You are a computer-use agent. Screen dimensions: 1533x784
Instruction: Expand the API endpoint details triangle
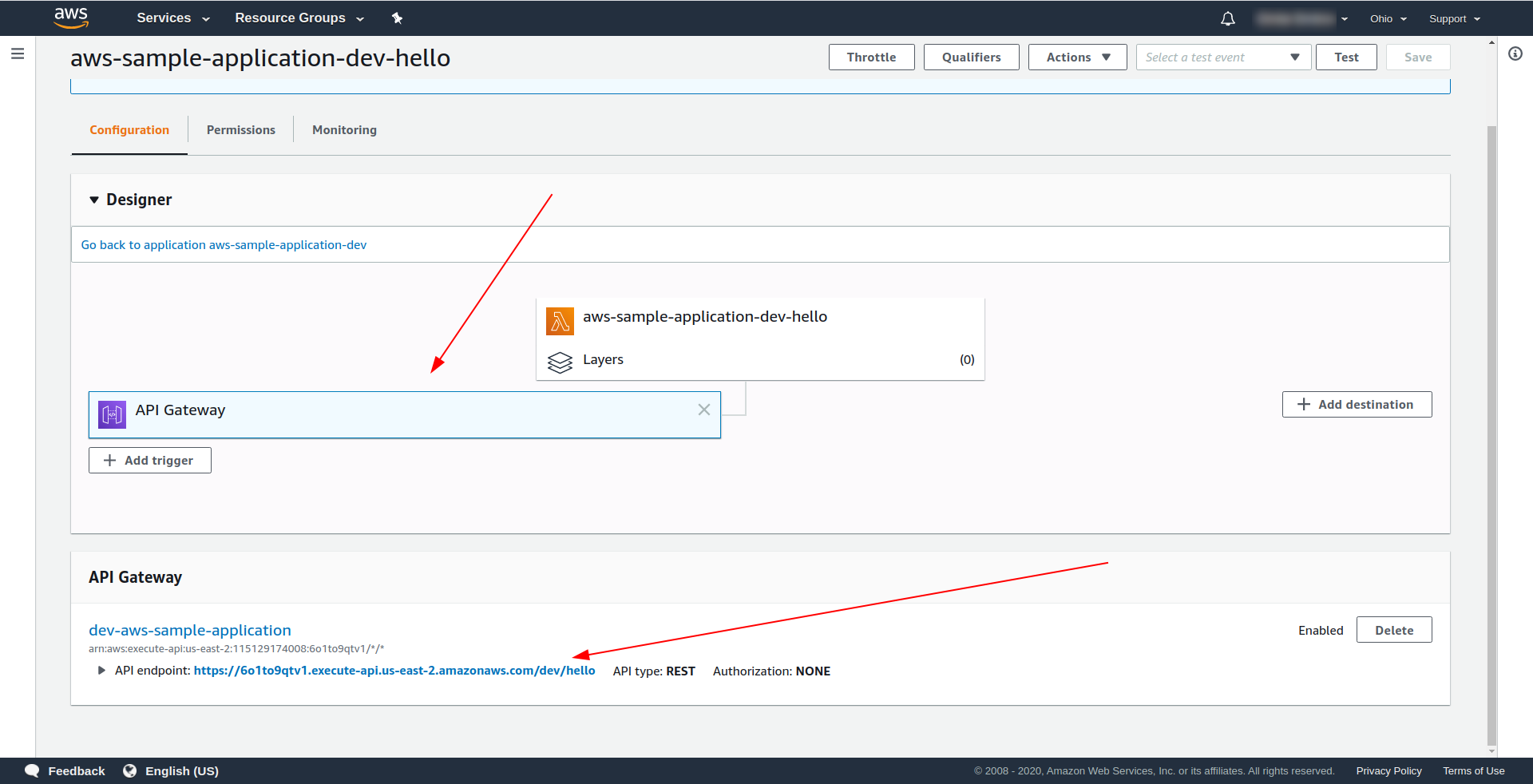[x=101, y=671]
